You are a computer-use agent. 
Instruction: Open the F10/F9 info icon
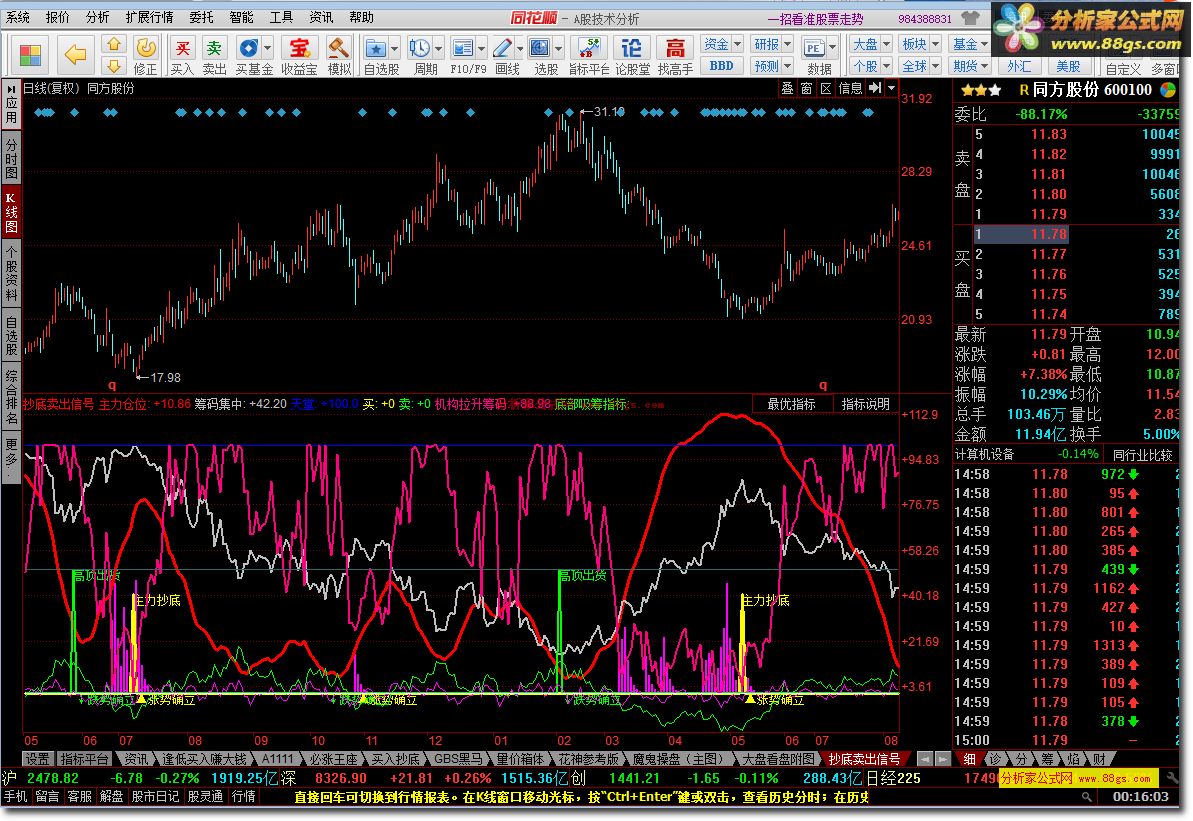tap(463, 48)
